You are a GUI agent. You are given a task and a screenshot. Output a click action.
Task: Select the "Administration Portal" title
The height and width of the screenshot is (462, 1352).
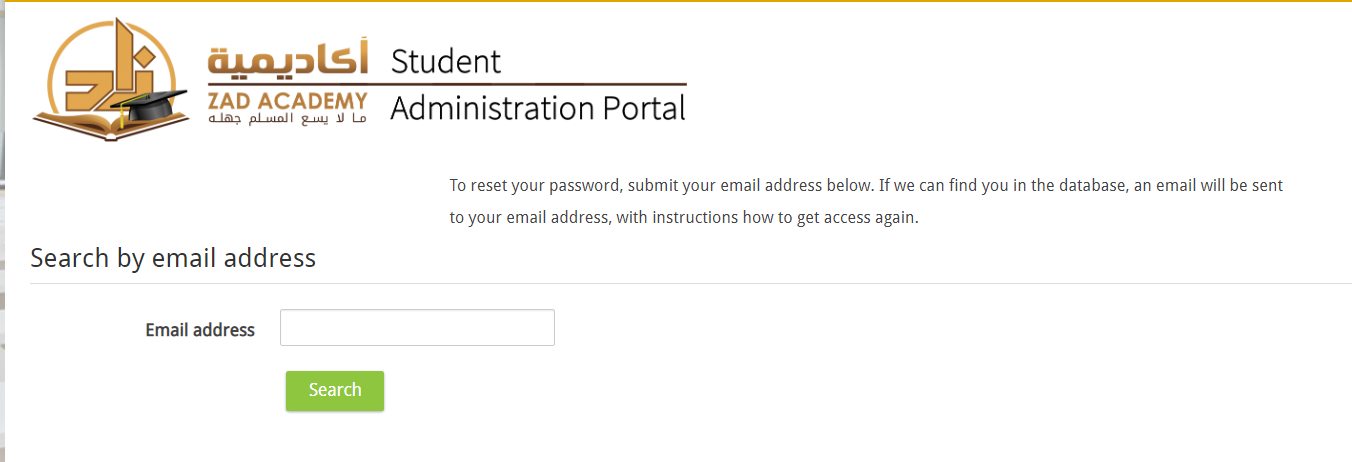[x=538, y=108]
